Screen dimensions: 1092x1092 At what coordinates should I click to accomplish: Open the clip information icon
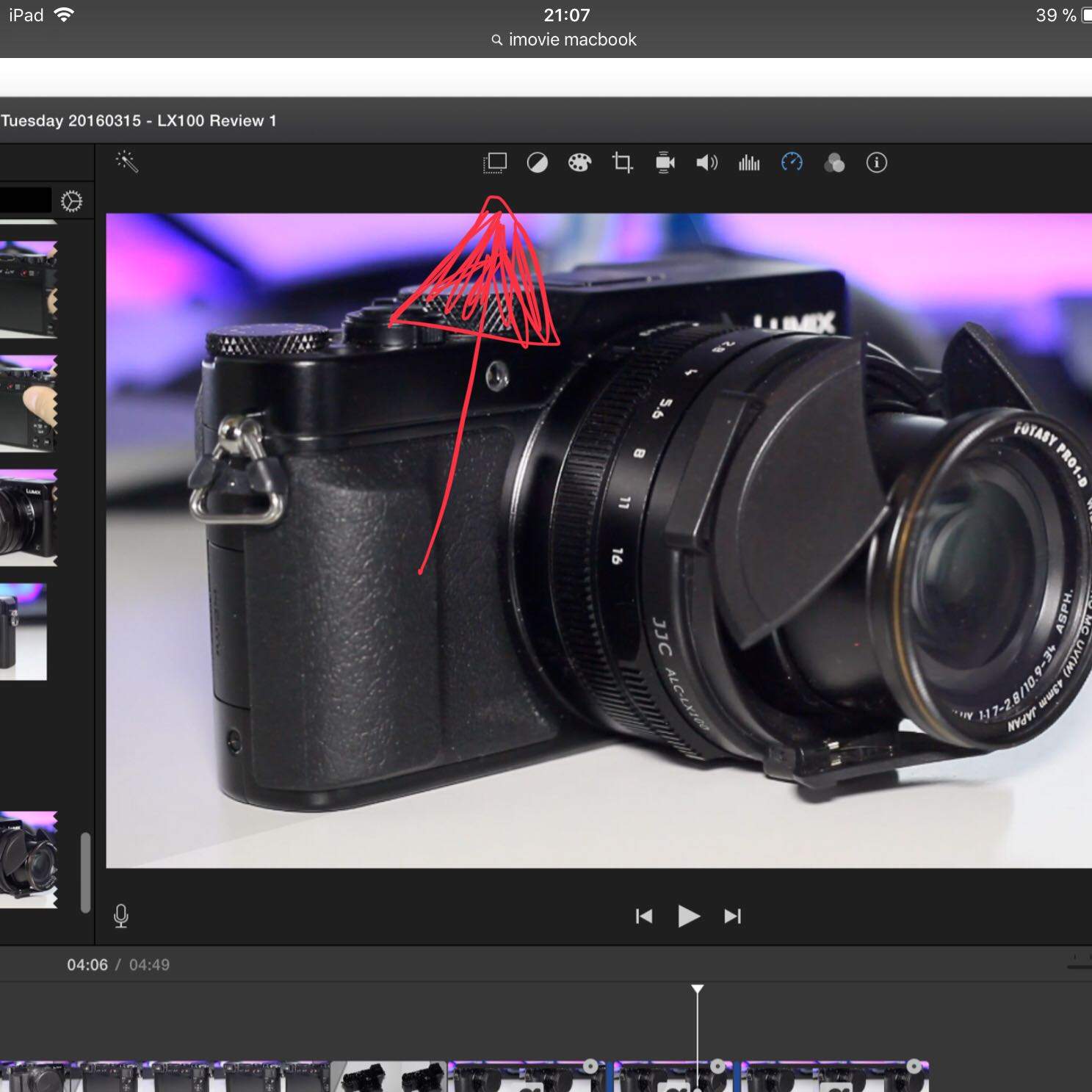[877, 162]
